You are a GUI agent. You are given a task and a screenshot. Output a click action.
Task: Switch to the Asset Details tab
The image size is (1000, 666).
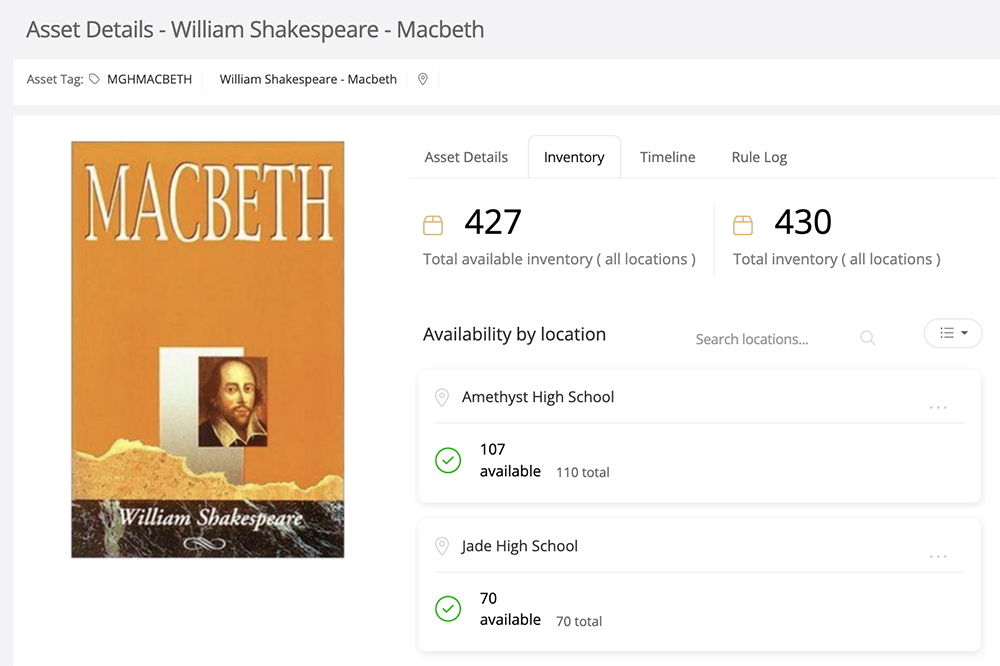click(x=466, y=157)
